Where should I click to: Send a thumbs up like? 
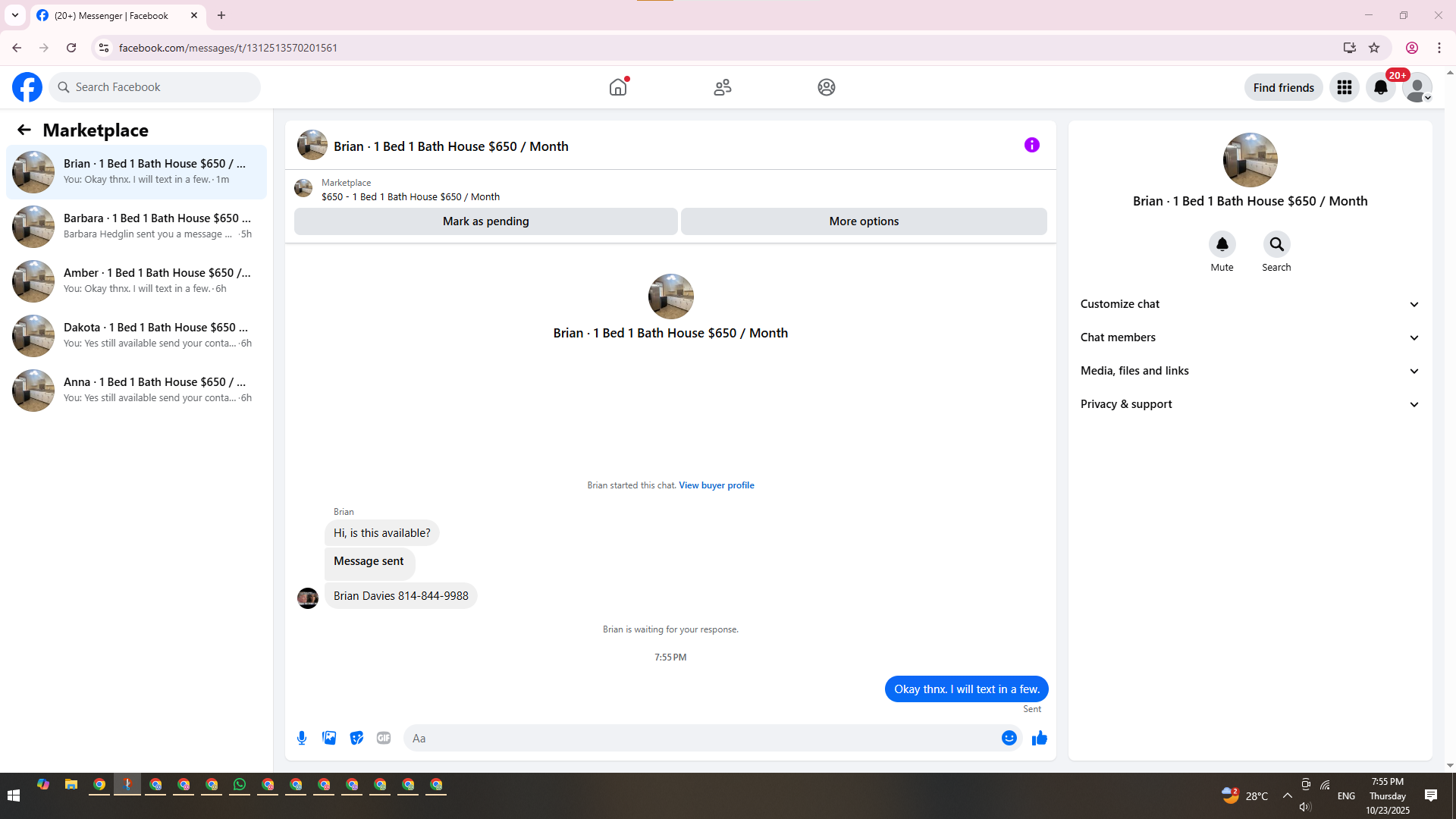click(x=1039, y=738)
